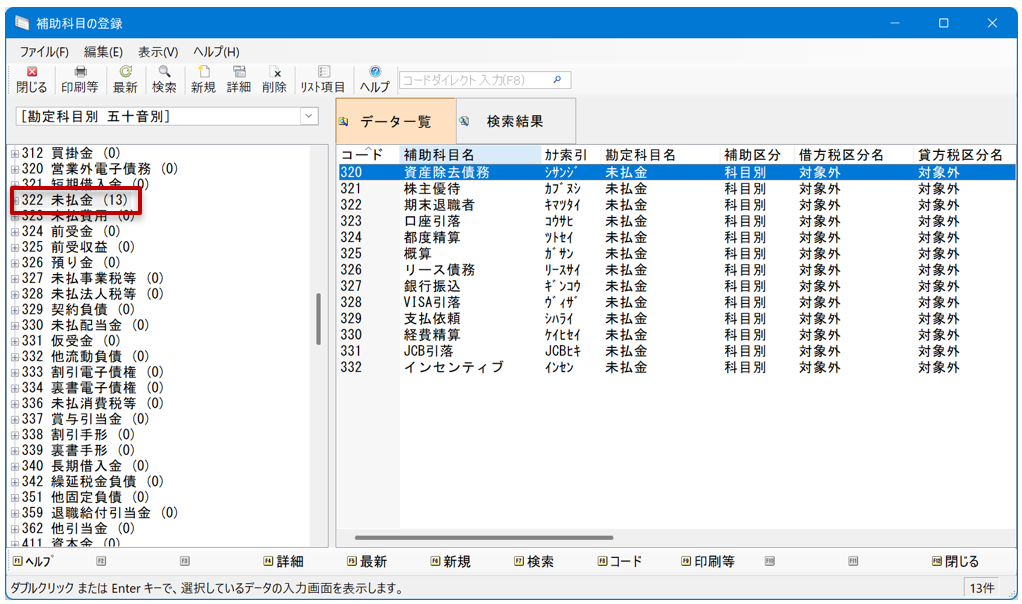Select 322 未払金 (13) in the tree

[x=75, y=200]
